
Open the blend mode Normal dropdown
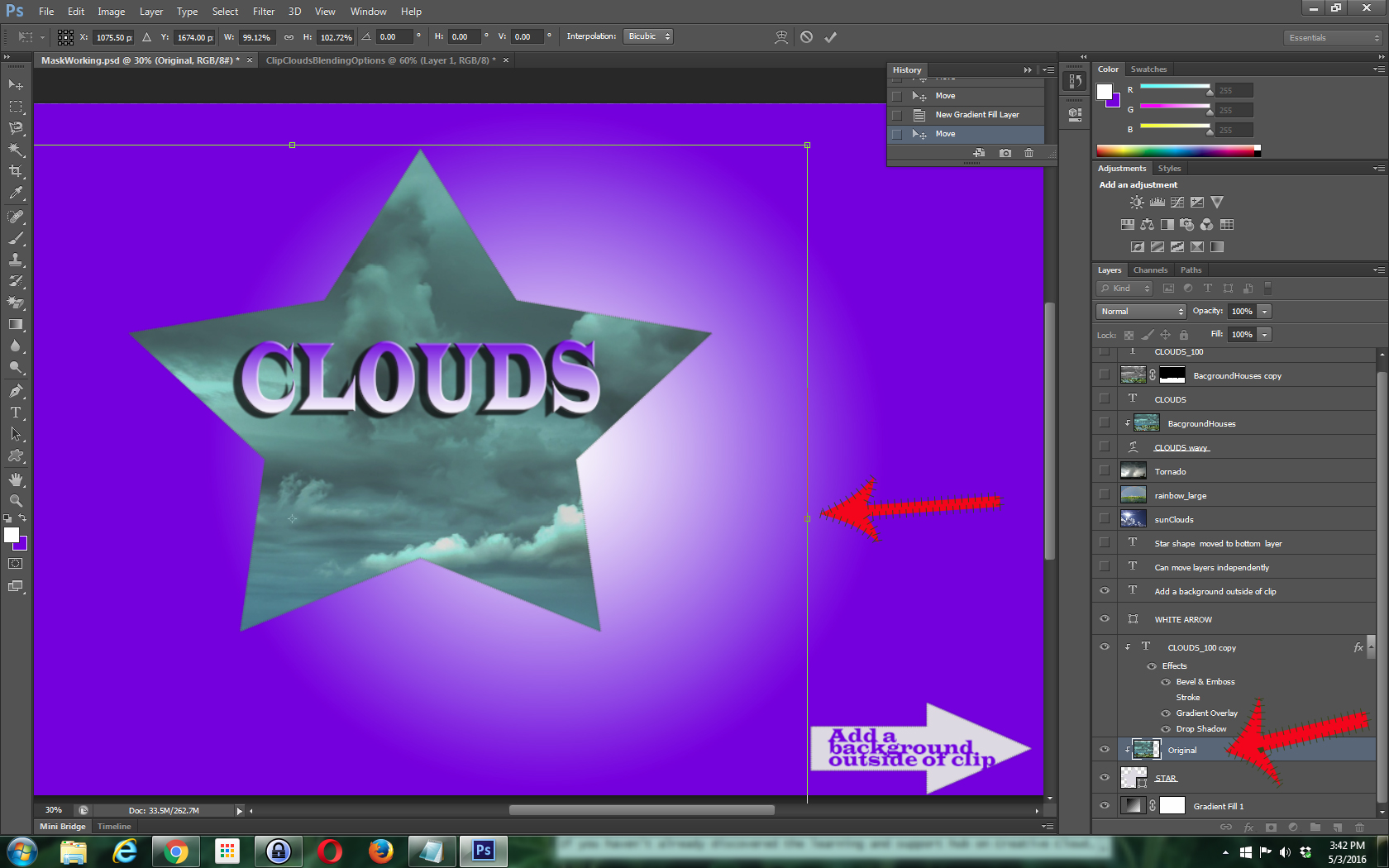[1142, 312]
